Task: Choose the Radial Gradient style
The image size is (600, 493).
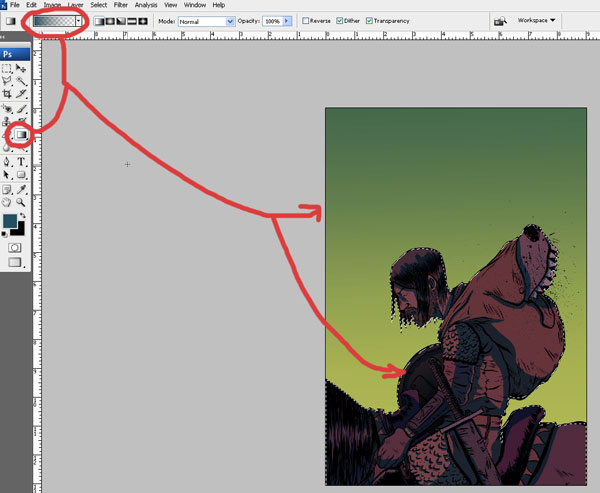Action: click(110, 21)
